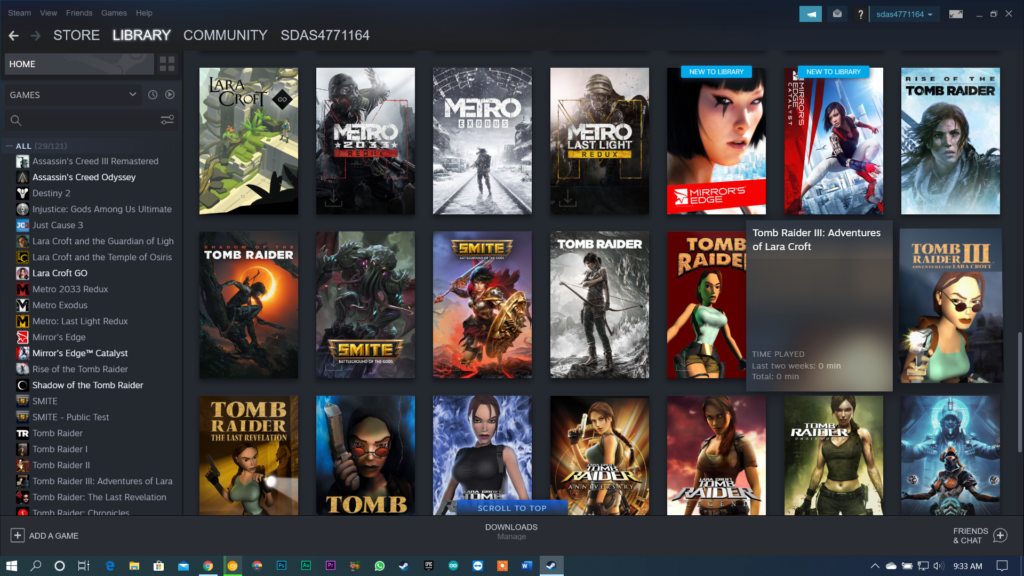Open Metro 2033 Redux cover tile
Screen dimensions: 1024x576
[365, 141]
